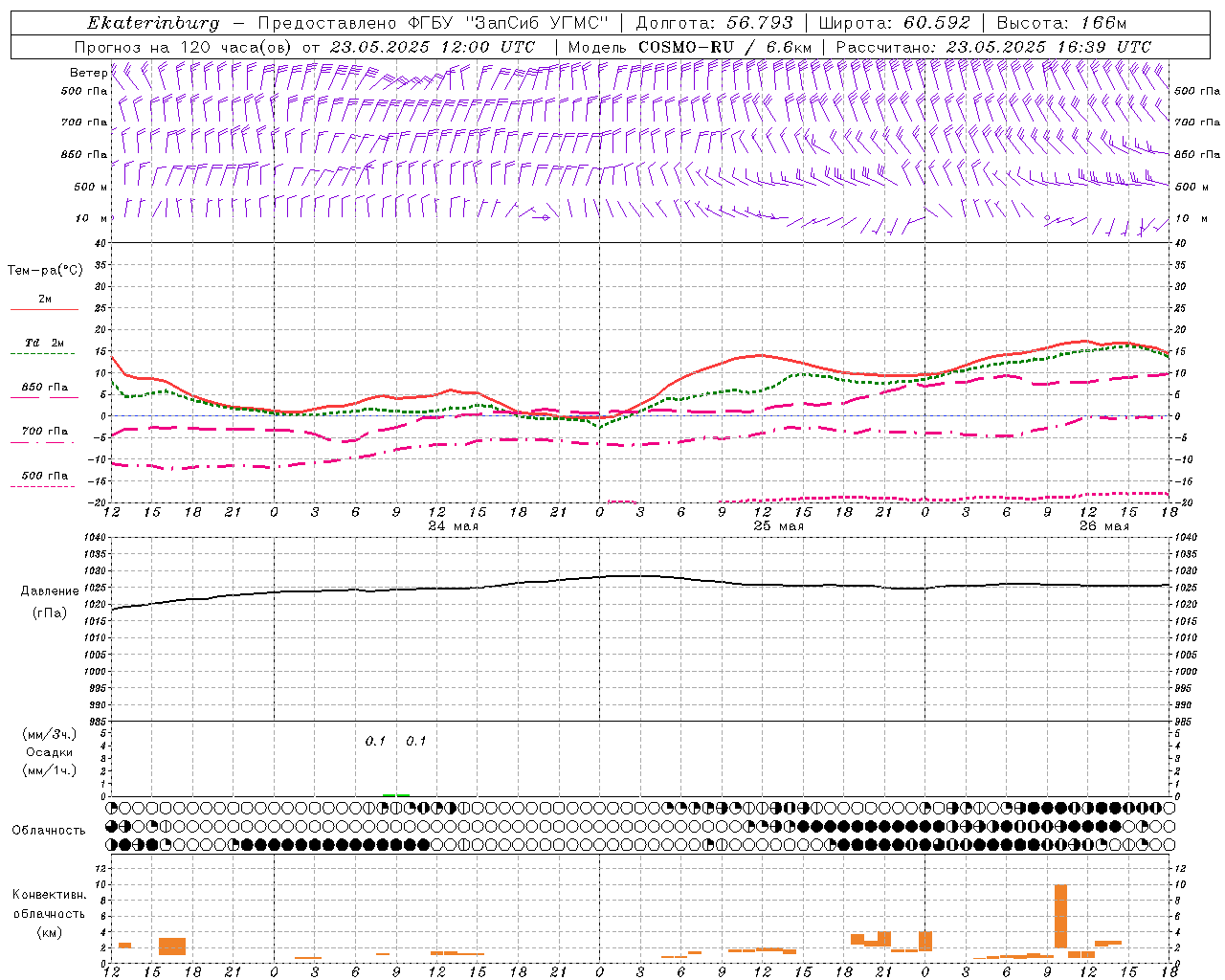The height and width of the screenshot is (980, 1225).
Task: Click the "700 гПа" entry in the temperature legend
Action: click(45, 432)
